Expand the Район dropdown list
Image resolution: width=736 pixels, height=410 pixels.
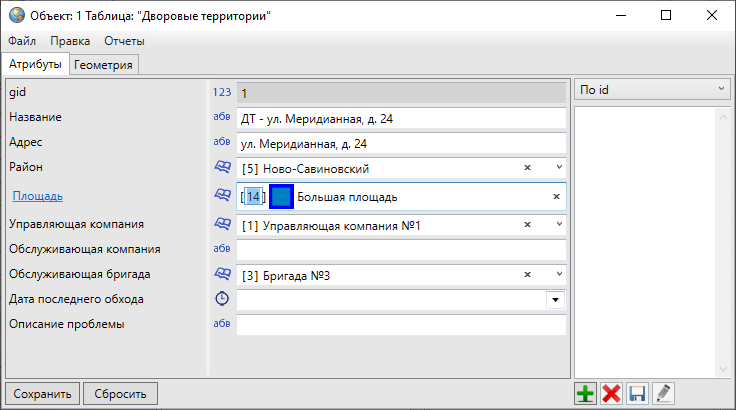[x=558, y=169]
